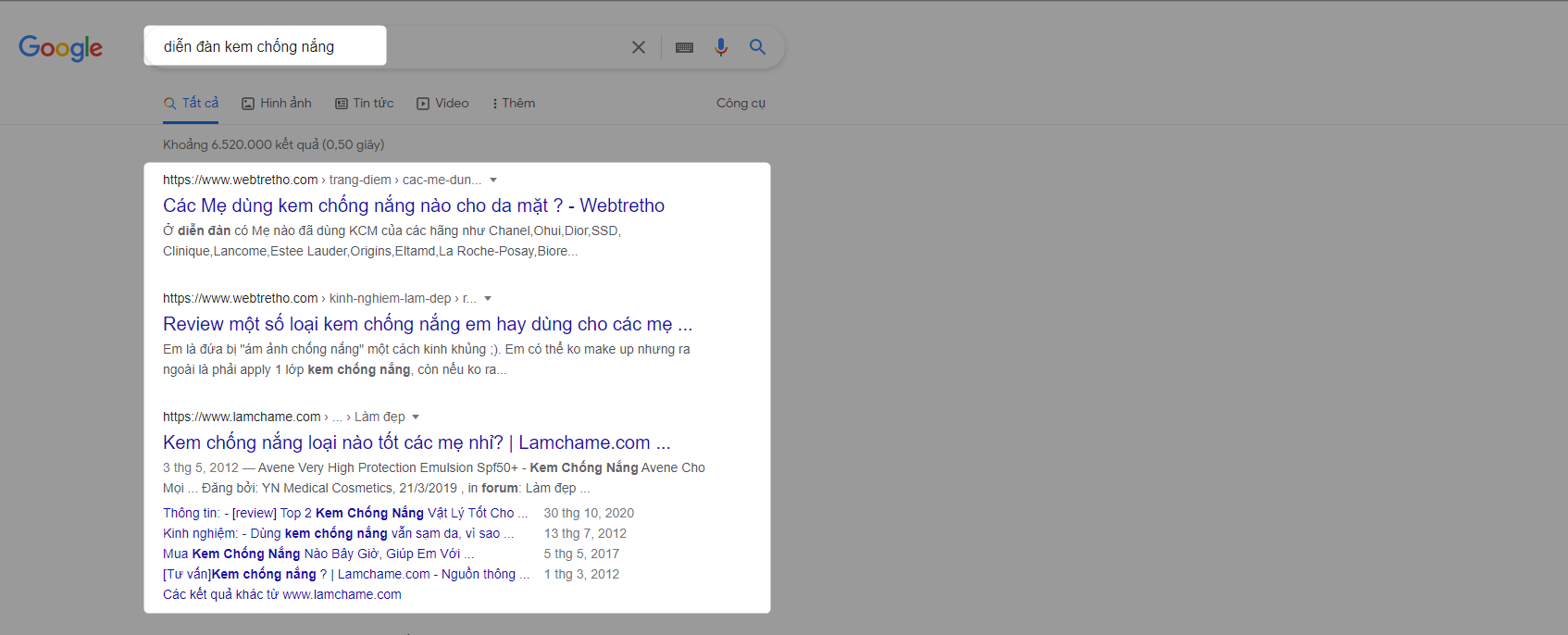The width and height of the screenshot is (1568, 635).
Task: Click the Google logo
Action: click(61, 47)
